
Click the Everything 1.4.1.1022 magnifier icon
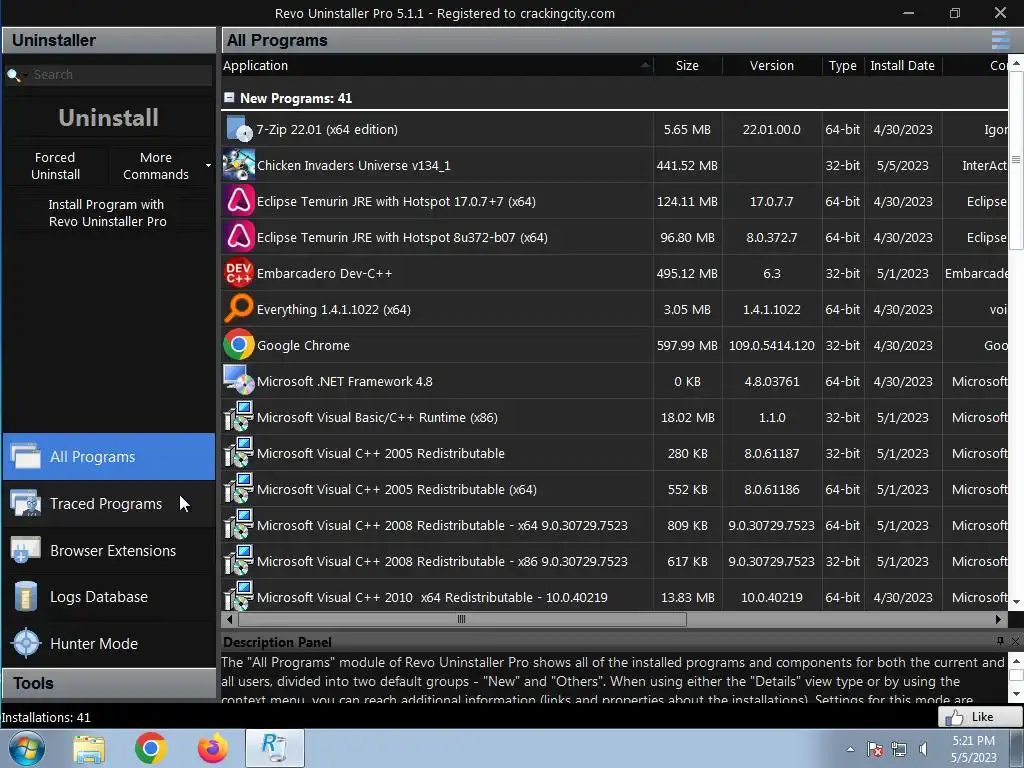coord(239,309)
